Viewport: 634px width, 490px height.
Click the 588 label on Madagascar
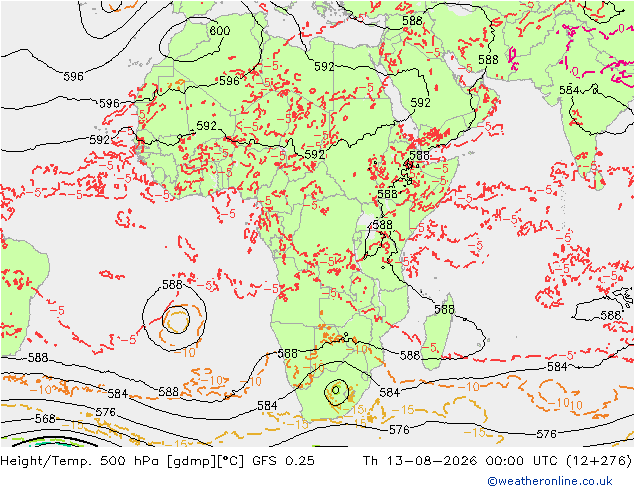click(x=444, y=309)
